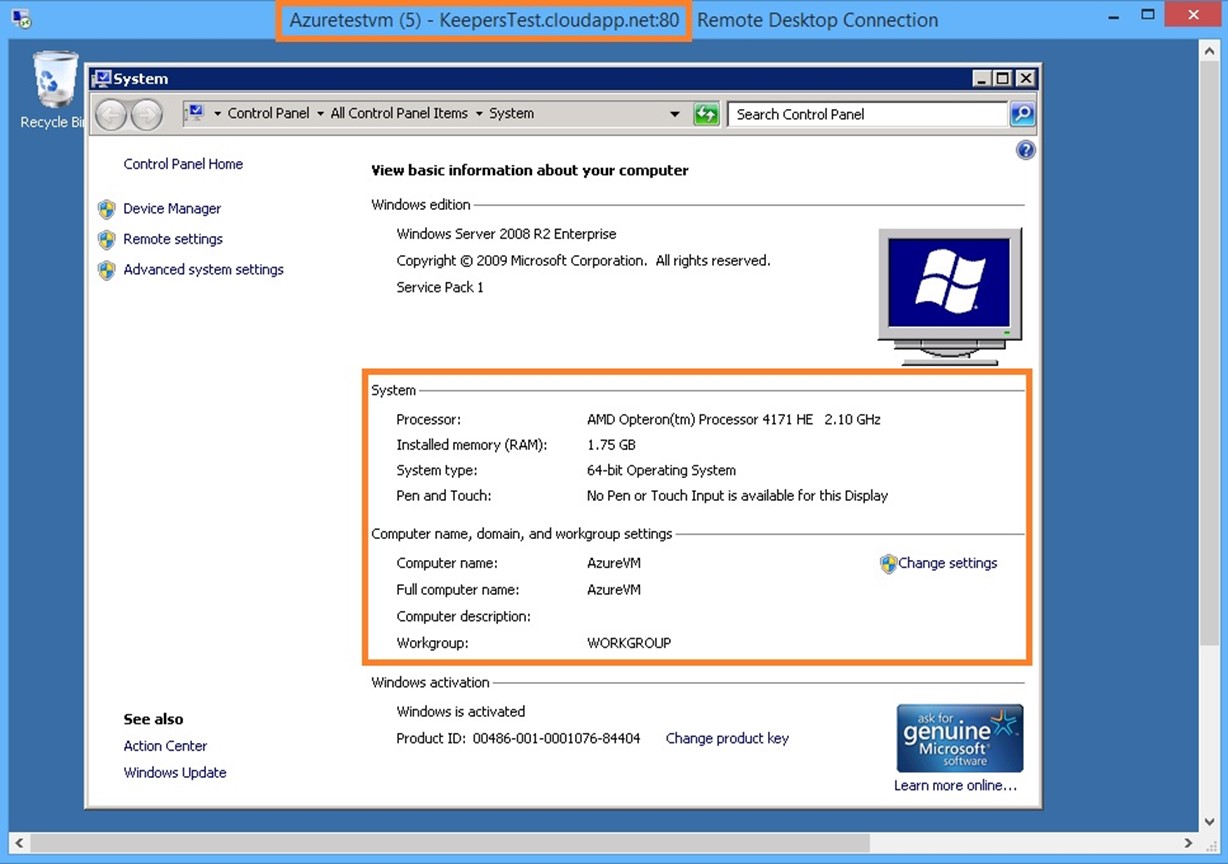The width and height of the screenshot is (1228, 864).
Task: Click the No Pen or Touch Input text
Action: [737, 495]
